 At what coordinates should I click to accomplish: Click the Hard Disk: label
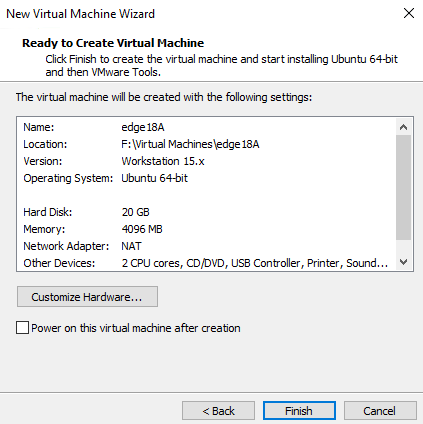click(x=48, y=212)
